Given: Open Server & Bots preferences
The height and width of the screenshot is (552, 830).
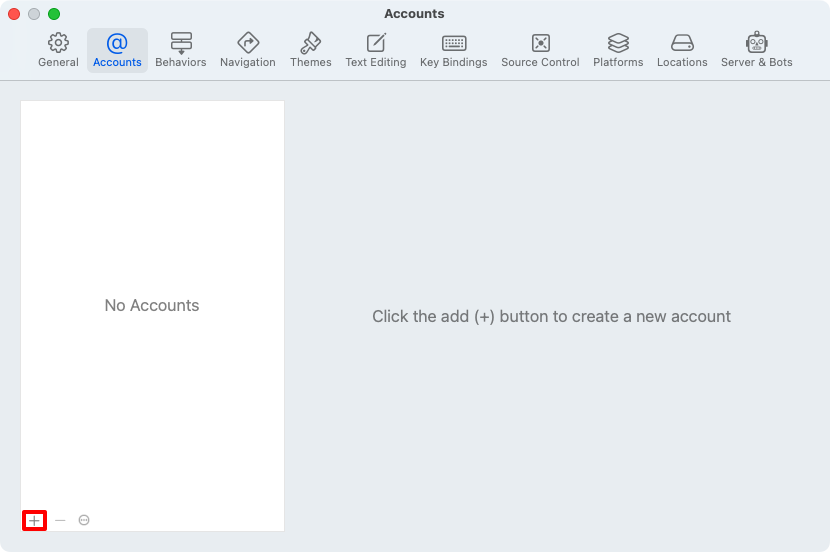Looking at the screenshot, I should (x=756, y=50).
